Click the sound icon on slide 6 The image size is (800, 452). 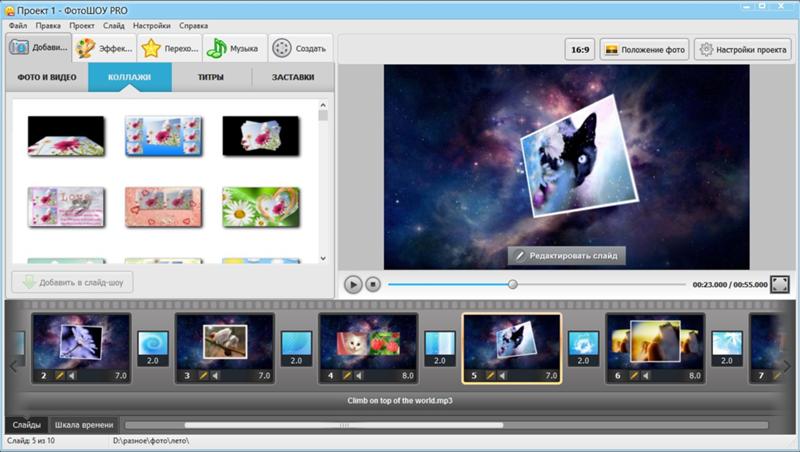645,375
